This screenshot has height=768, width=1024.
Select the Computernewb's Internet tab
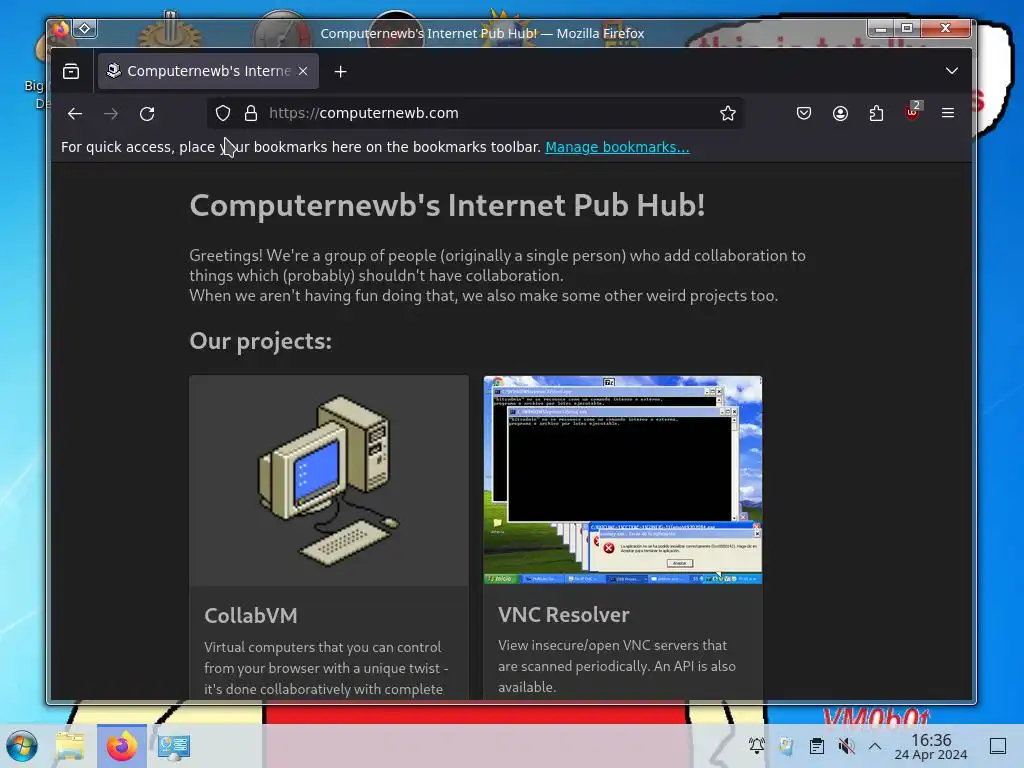pyautogui.click(x=208, y=71)
